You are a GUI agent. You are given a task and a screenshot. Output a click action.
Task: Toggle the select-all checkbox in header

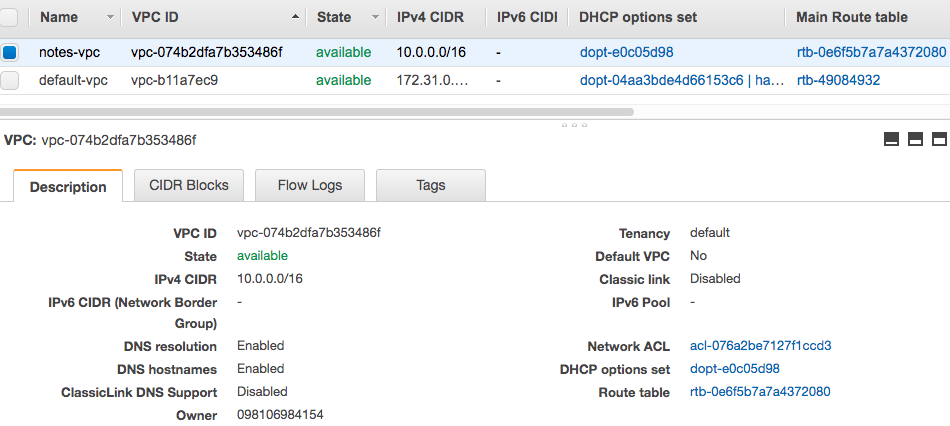point(10,17)
